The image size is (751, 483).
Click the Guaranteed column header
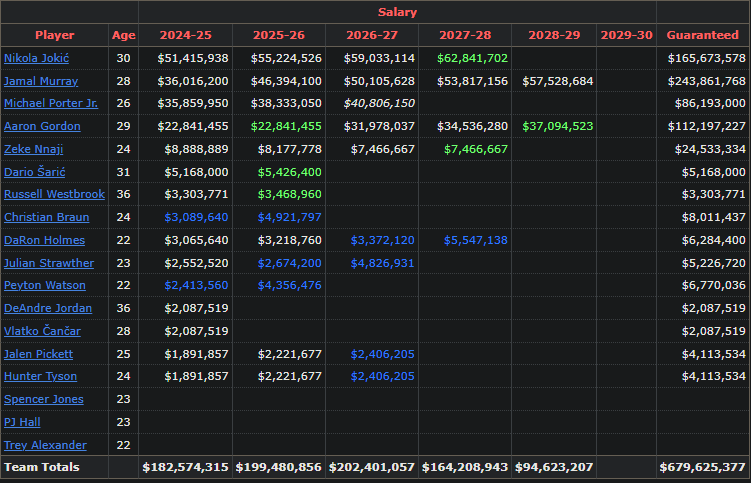point(703,35)
